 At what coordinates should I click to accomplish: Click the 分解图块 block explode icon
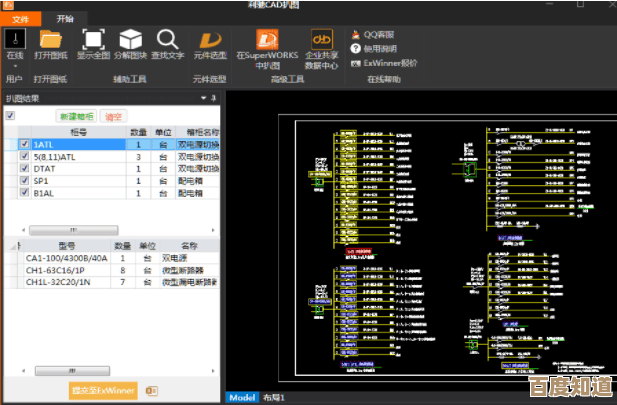tap(130, 40)
